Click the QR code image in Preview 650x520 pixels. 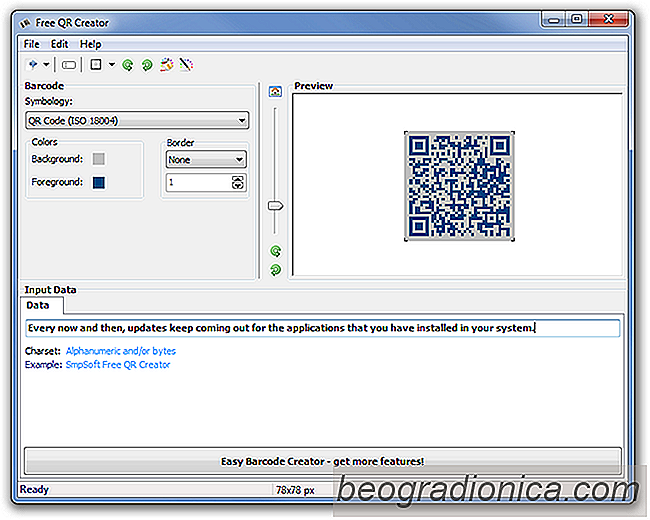pos(459,186)
